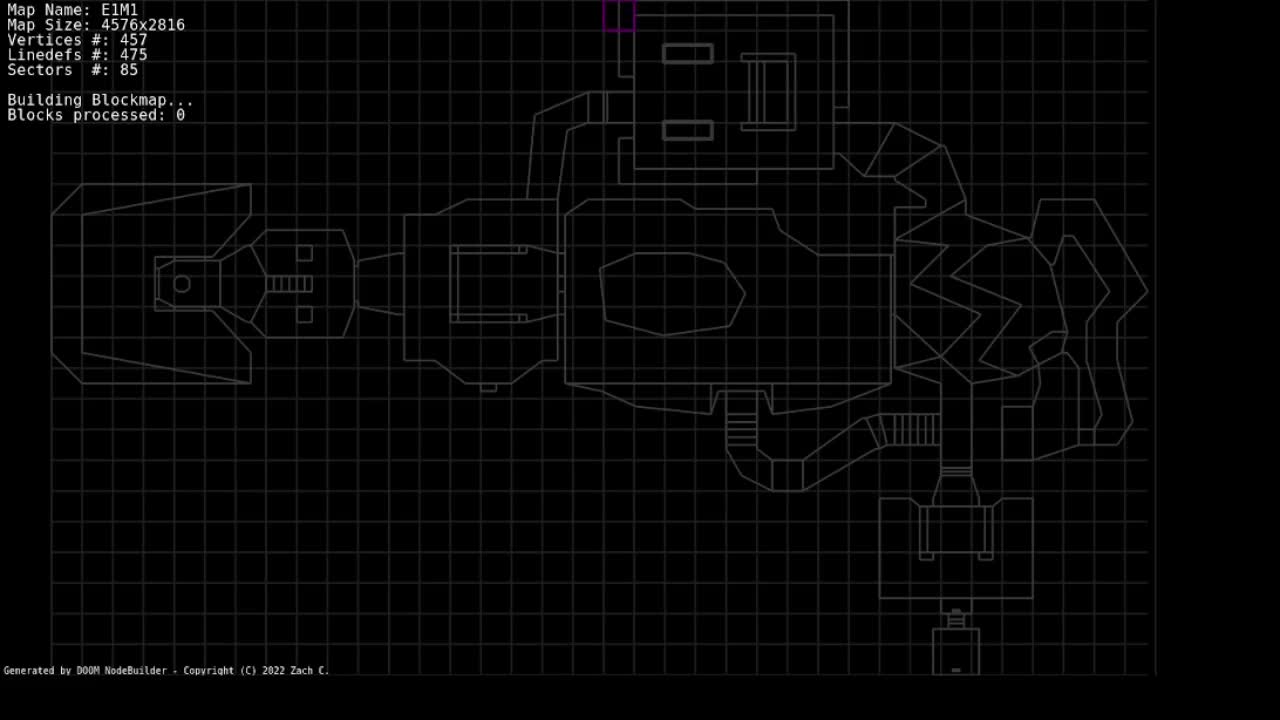Image resolution: width=1280 pixels, height=720 pixels.
Task: Click the small circle in far-left room
Action: (x=182, y=284)
